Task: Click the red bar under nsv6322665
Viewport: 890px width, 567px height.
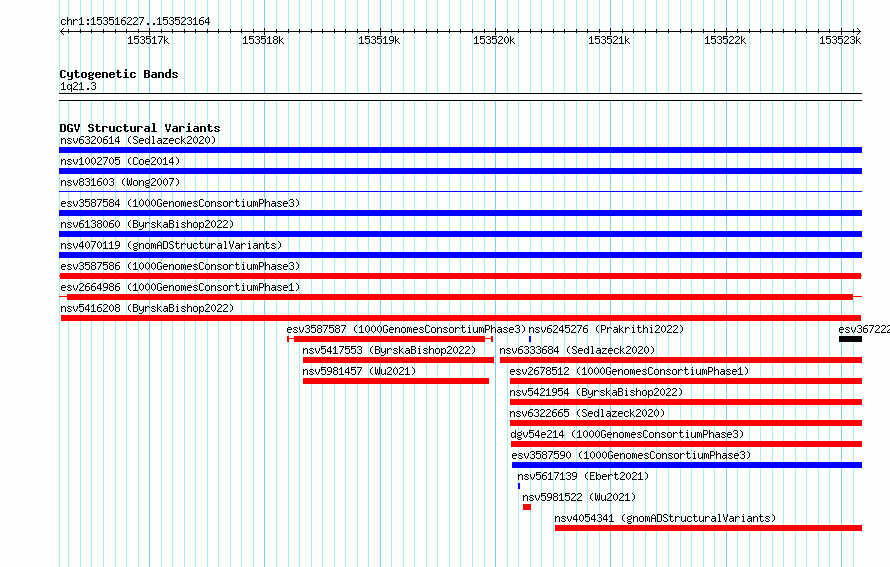Action: [x=686, y=423]
